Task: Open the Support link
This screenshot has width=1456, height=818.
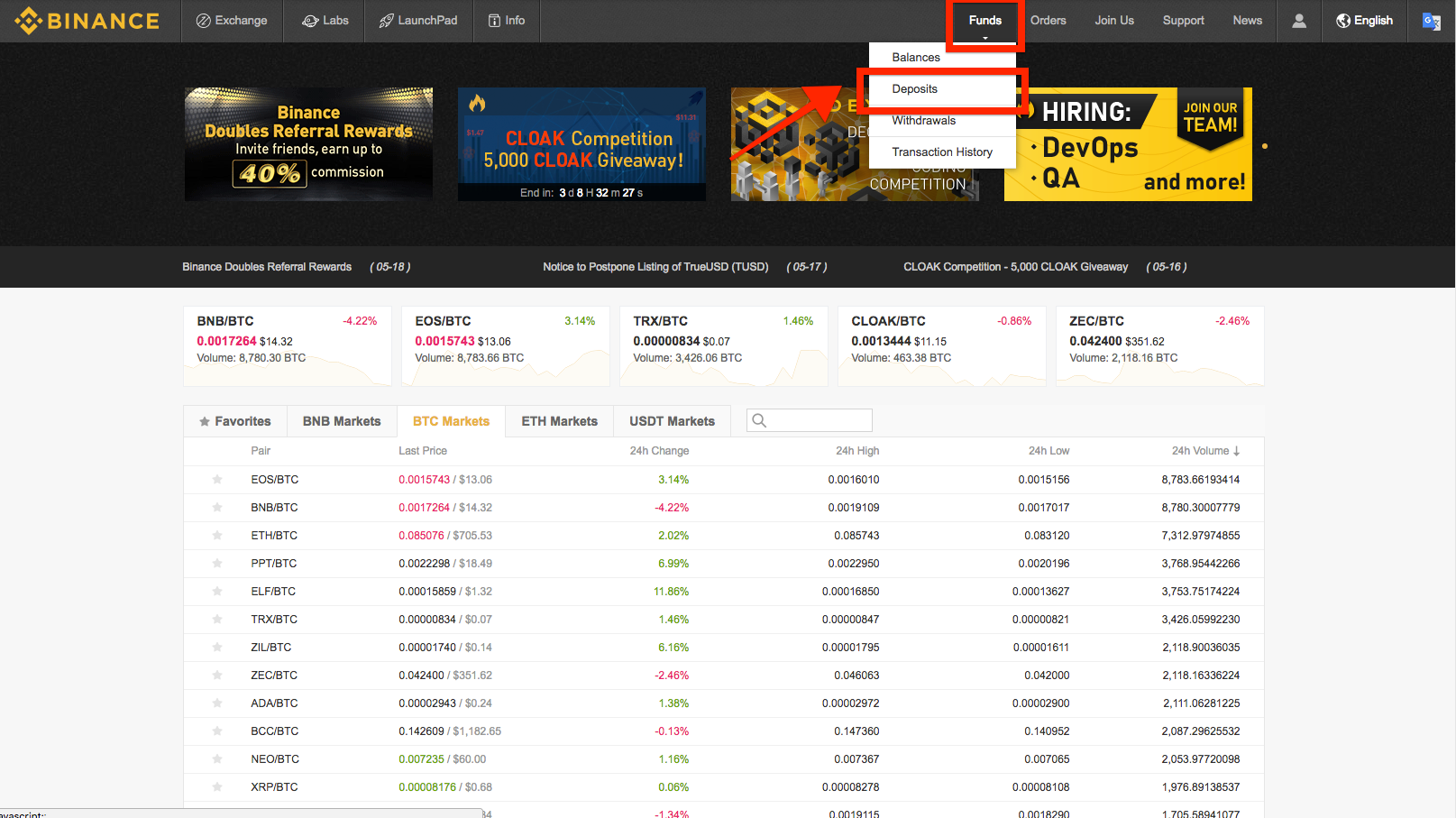Action: pos(1183,21)
